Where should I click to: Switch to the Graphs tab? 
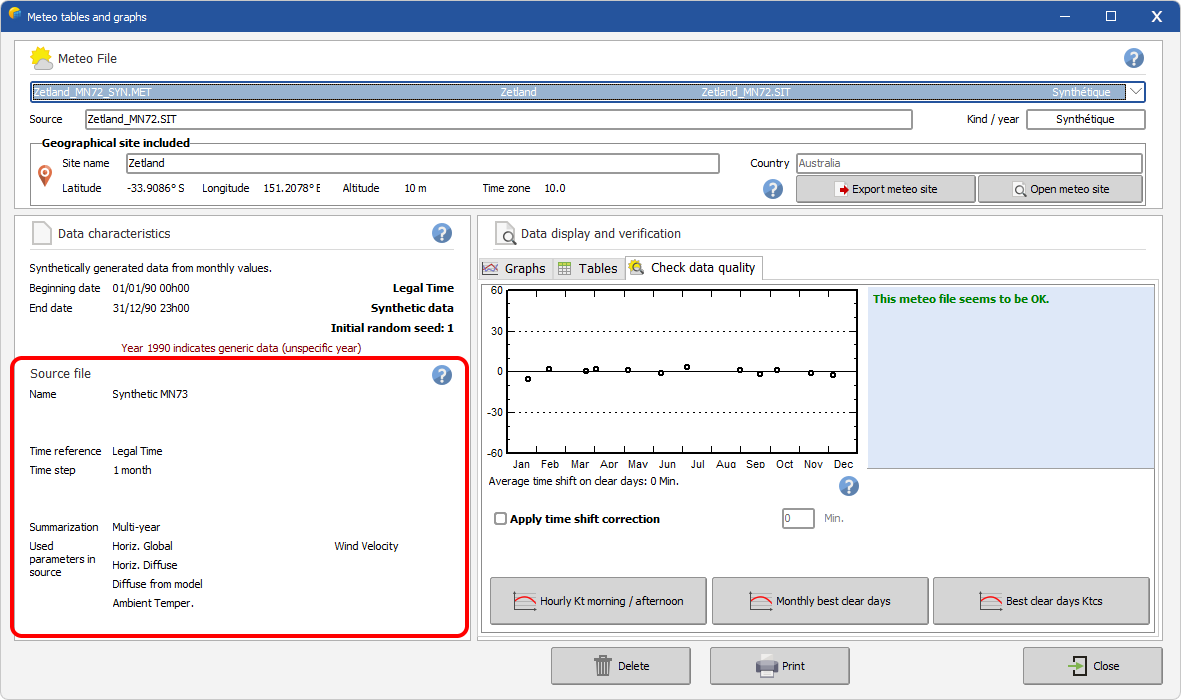[515, 268]
